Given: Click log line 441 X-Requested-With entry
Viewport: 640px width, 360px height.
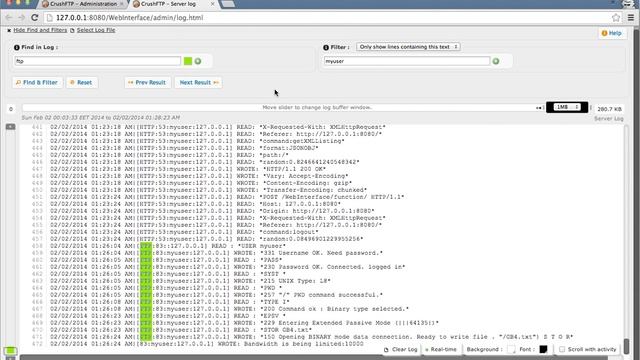Looking at the screenshot, I should coord(218,127).
